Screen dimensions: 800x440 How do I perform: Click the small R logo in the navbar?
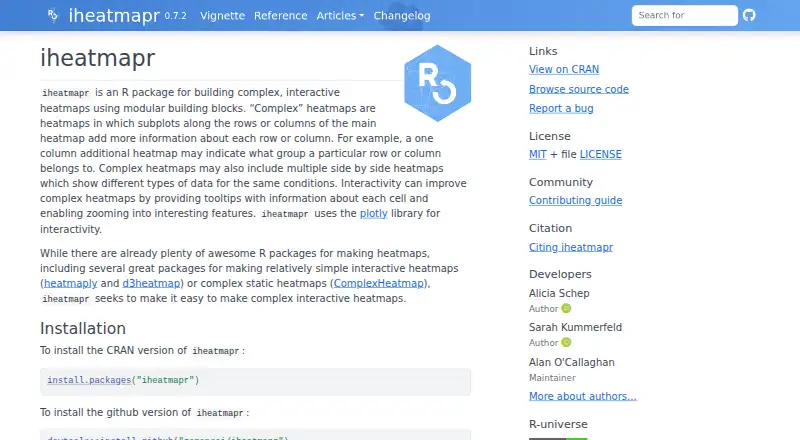[53, 16]
